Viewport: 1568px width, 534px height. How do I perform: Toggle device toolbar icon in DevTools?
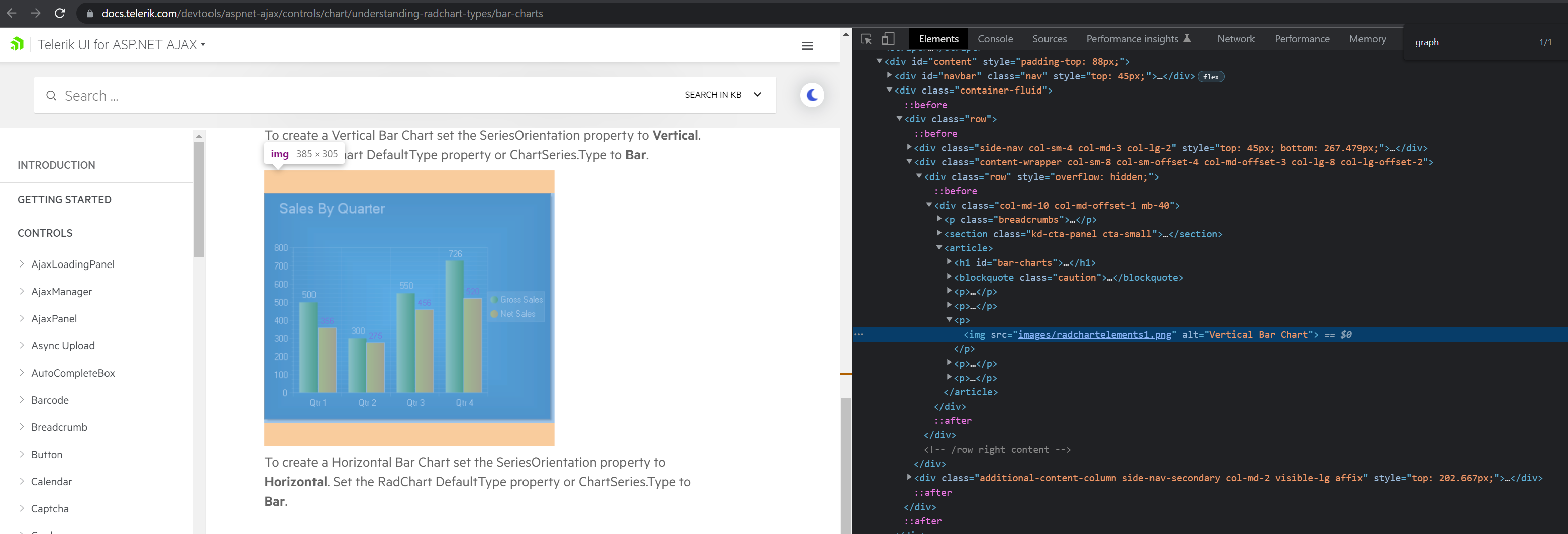click(x=888, y=38)
